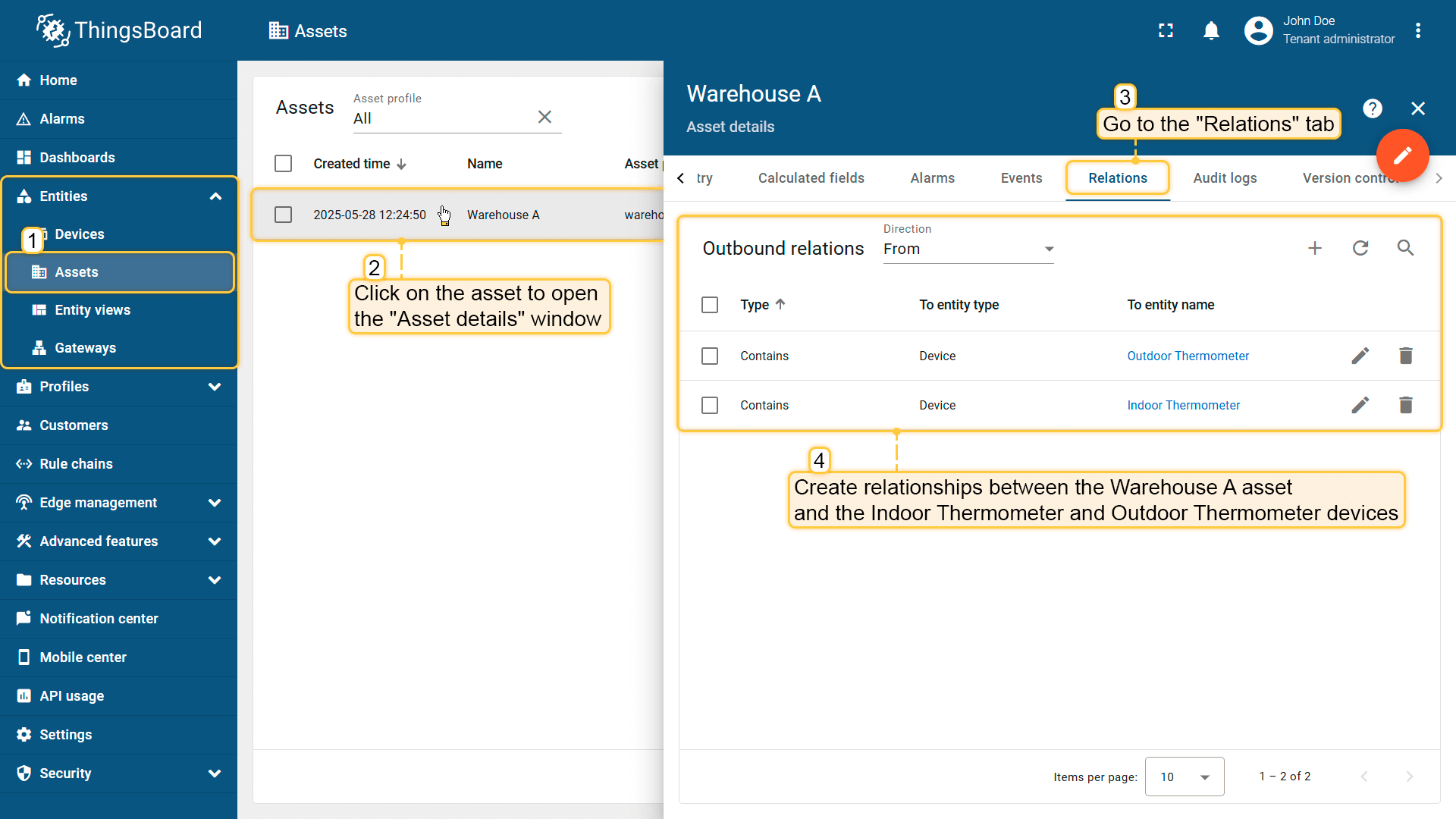Image resolution: width=1456 pixels, height=819 pixels.
Task: Click the add relation plus icon
Action: coord(1315,248)
